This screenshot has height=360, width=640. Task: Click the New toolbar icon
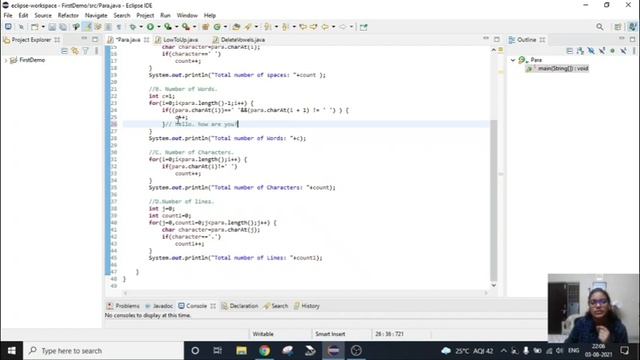click(x=34, y=27)
